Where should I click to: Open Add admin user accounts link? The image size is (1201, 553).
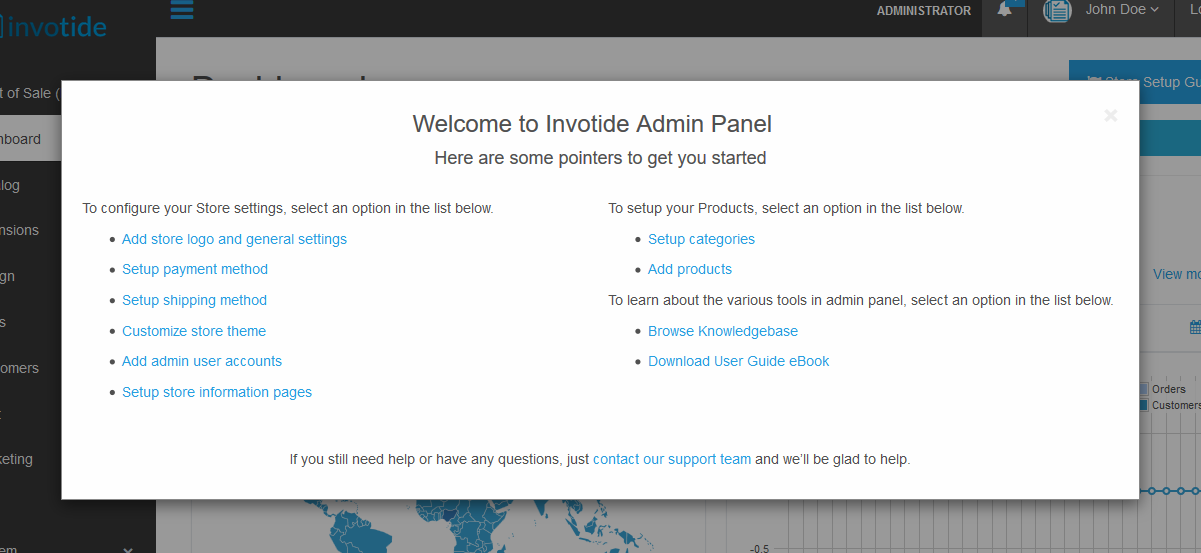tap(202, 361)
